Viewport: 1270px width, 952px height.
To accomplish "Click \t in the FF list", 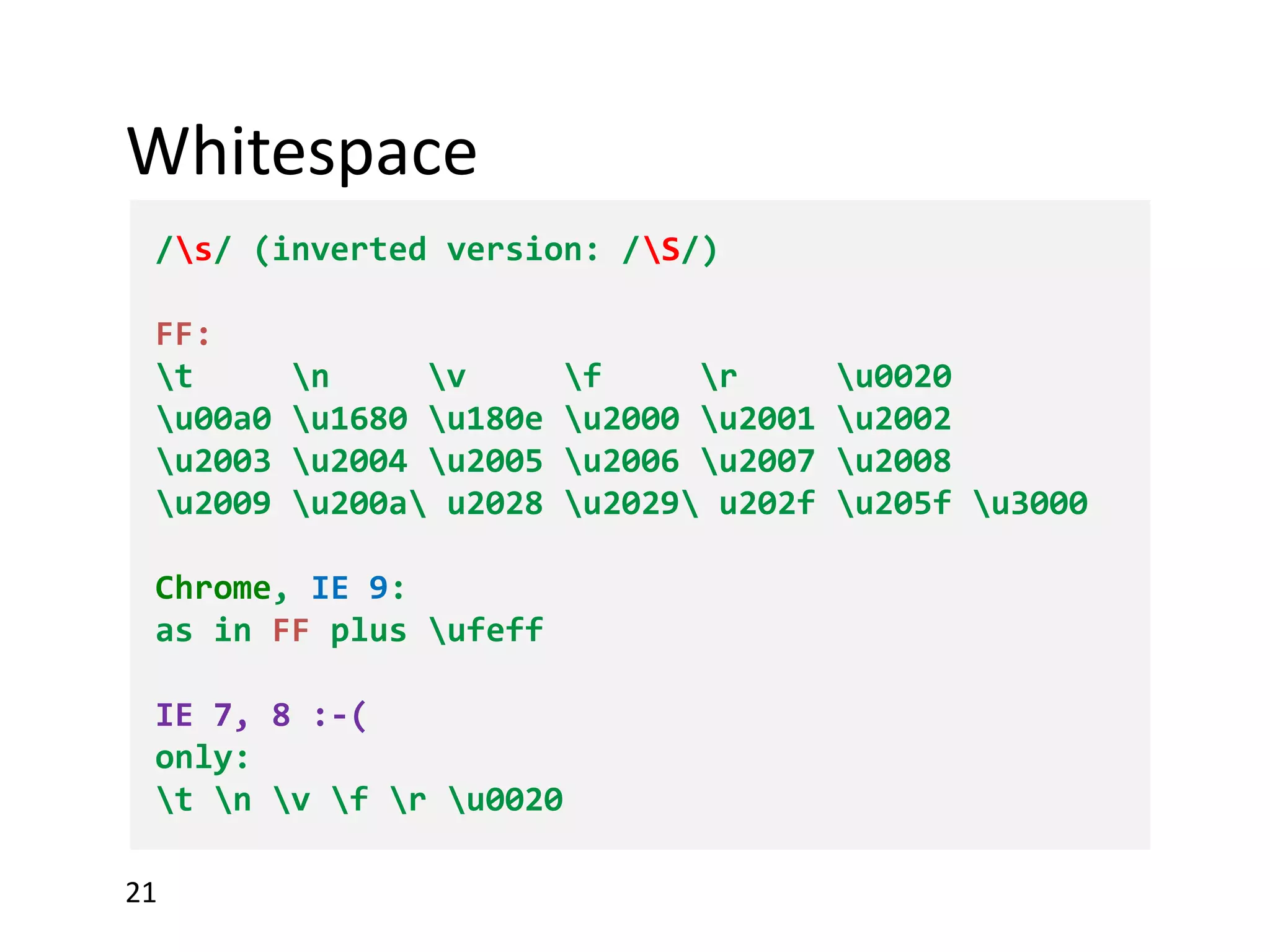I will [x=174, y=376].
